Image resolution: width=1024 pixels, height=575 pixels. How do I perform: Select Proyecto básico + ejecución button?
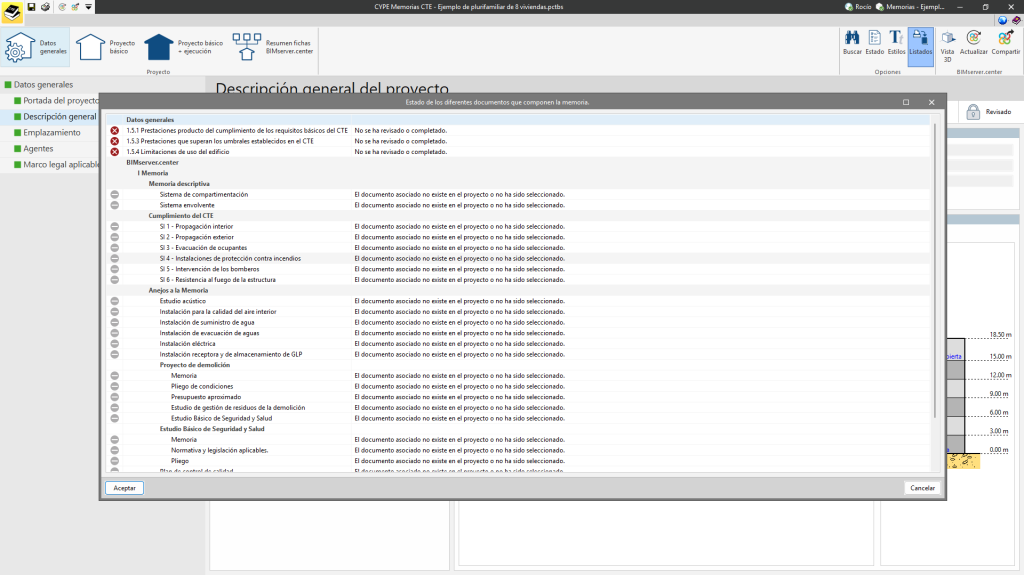(x=184, y=47)
